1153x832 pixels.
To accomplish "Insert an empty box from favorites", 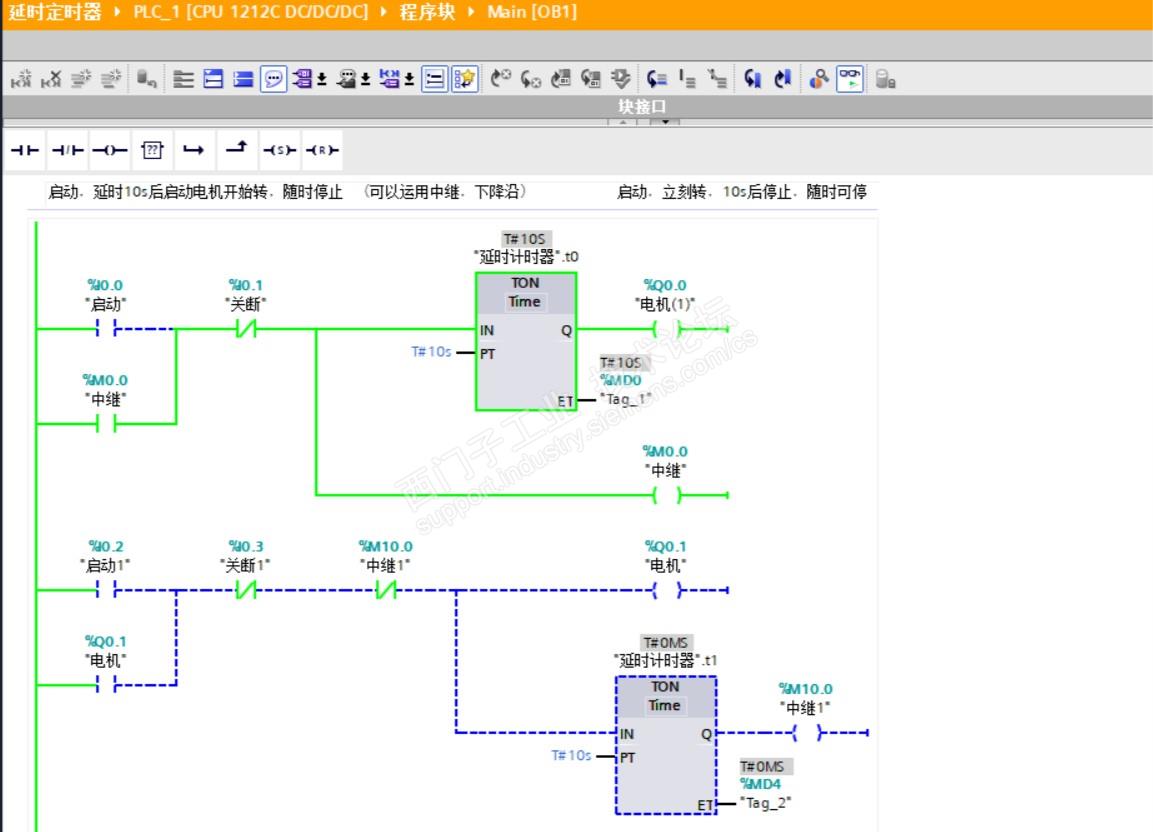I will 152,150.
